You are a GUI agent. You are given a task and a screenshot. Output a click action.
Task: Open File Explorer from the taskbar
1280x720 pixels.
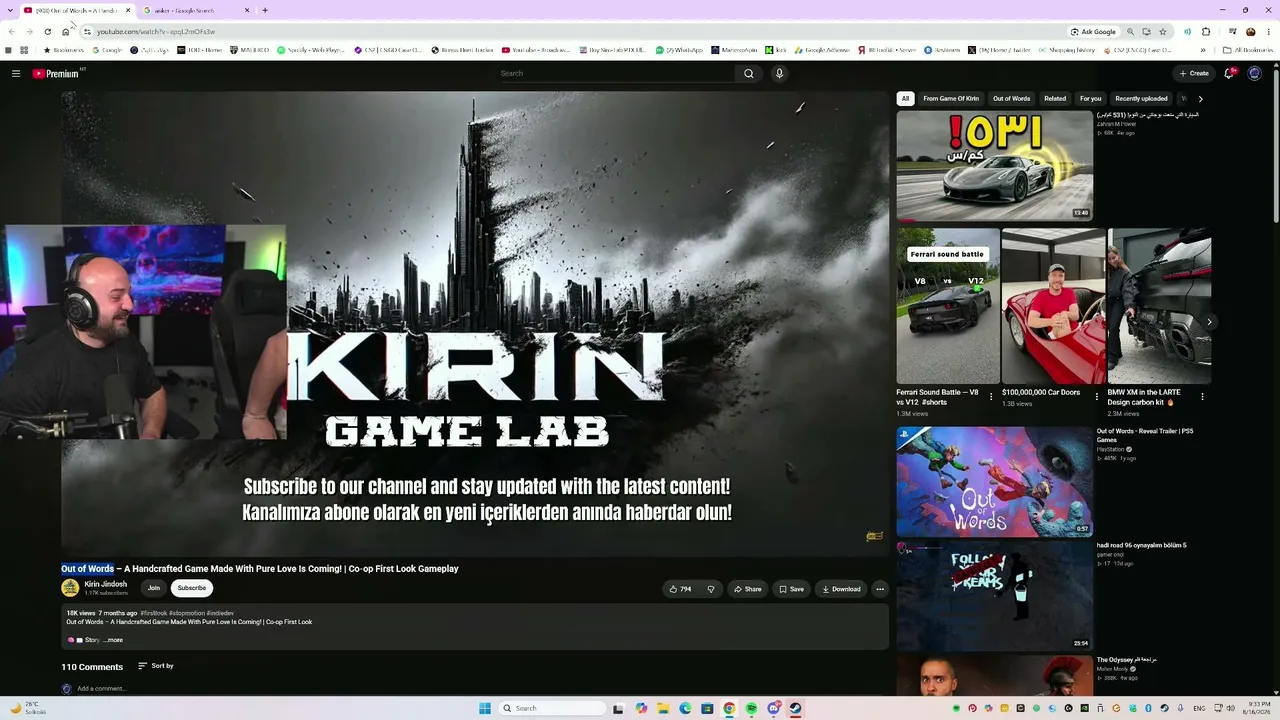coord(663,708)
